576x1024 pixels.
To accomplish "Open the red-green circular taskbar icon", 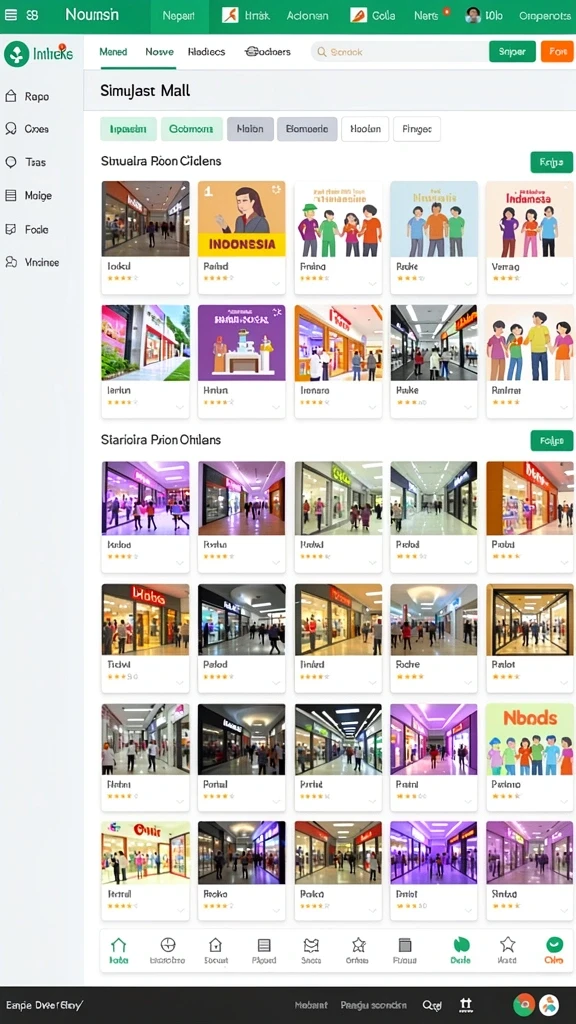I will [524, 1005].
